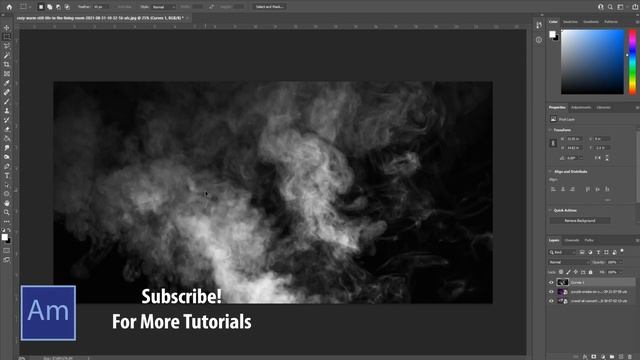The image size is (640, 360).
Task: Click the foreground color swatch in toolbar
Action: [4, 237]
